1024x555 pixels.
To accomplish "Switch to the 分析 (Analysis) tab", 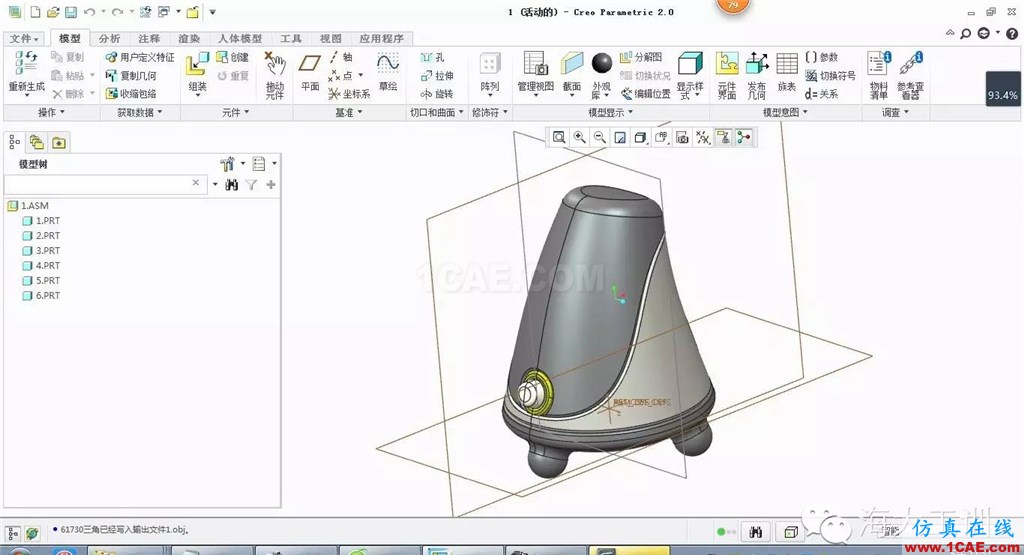I will pyautogui.click(x=109, y=39).
